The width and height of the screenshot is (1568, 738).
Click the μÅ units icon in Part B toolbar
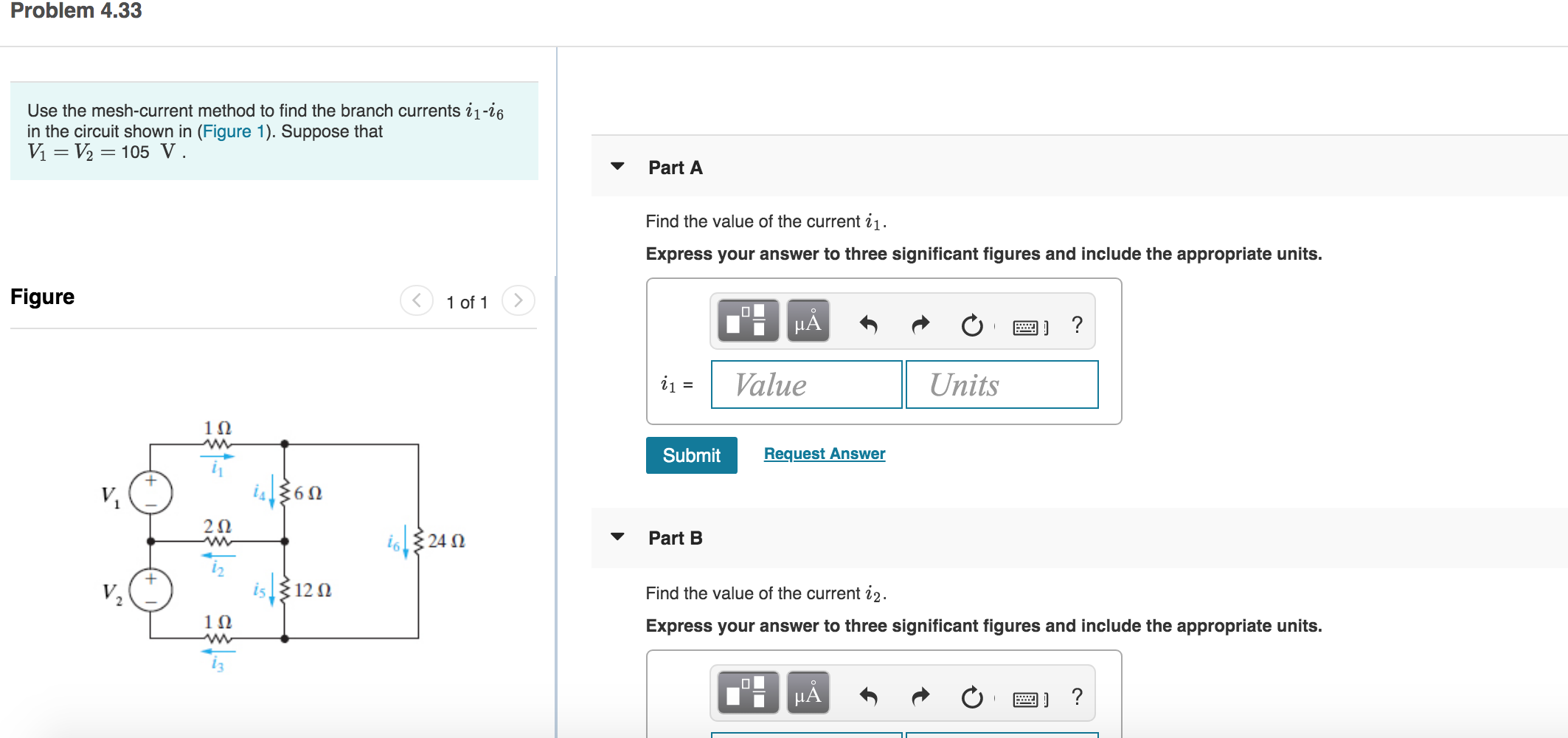click(x=809, y=694)
